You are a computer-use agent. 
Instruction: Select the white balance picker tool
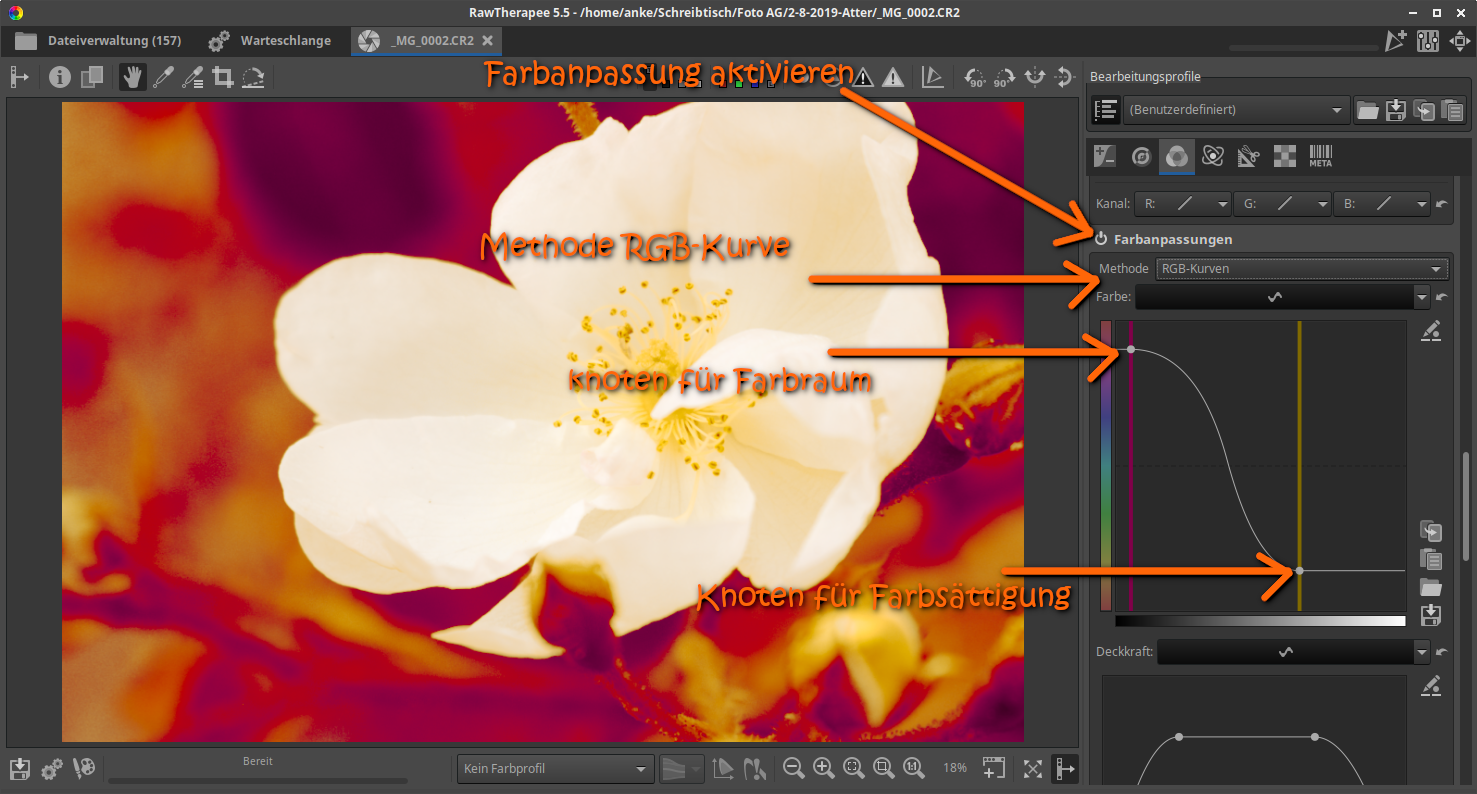[192, 77]
